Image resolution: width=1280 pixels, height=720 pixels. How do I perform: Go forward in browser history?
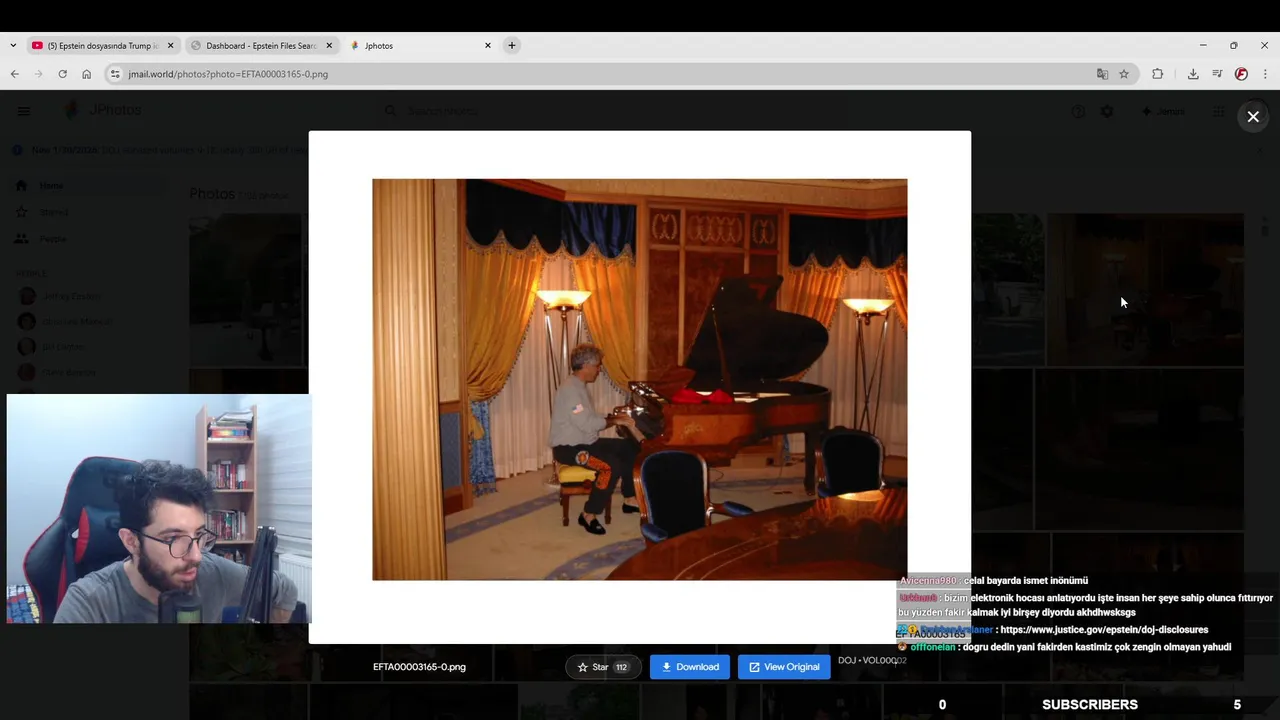(38, 74)
